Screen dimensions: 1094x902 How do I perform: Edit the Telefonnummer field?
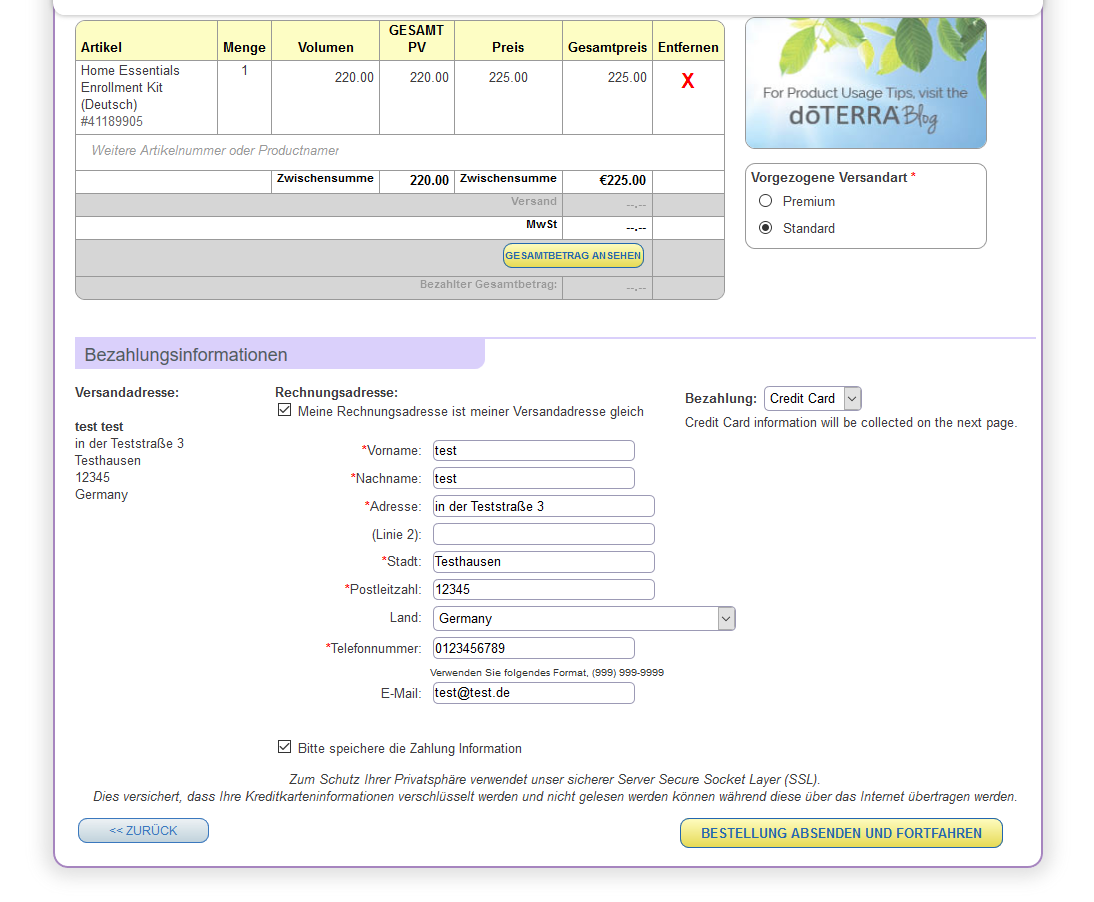point(534,648)
